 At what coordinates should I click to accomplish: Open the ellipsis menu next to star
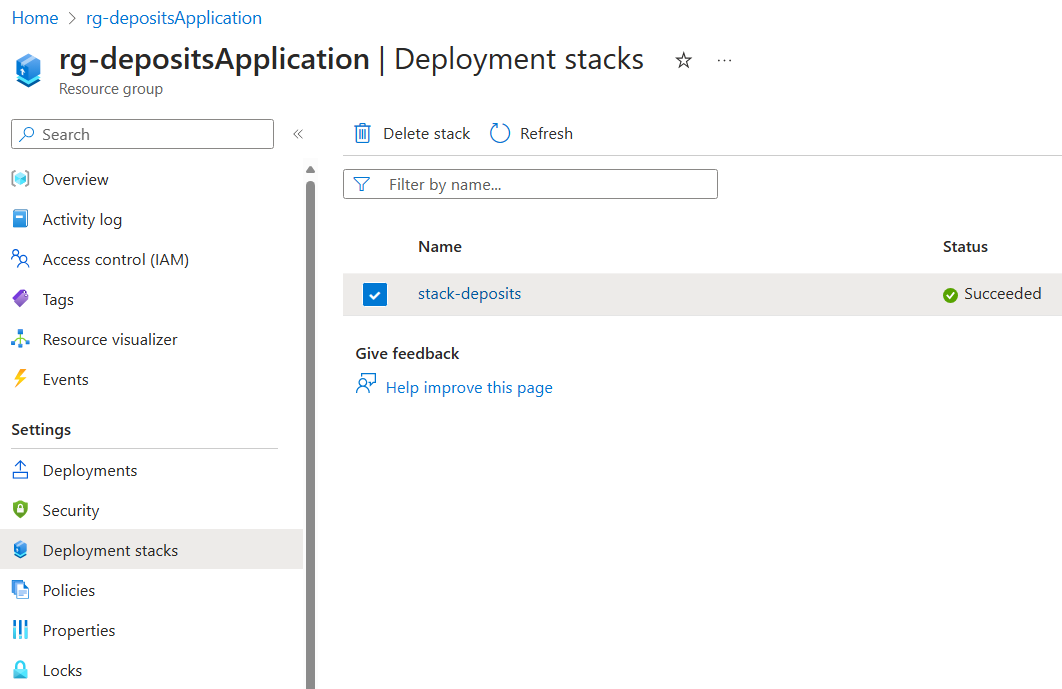pos(723,61)
